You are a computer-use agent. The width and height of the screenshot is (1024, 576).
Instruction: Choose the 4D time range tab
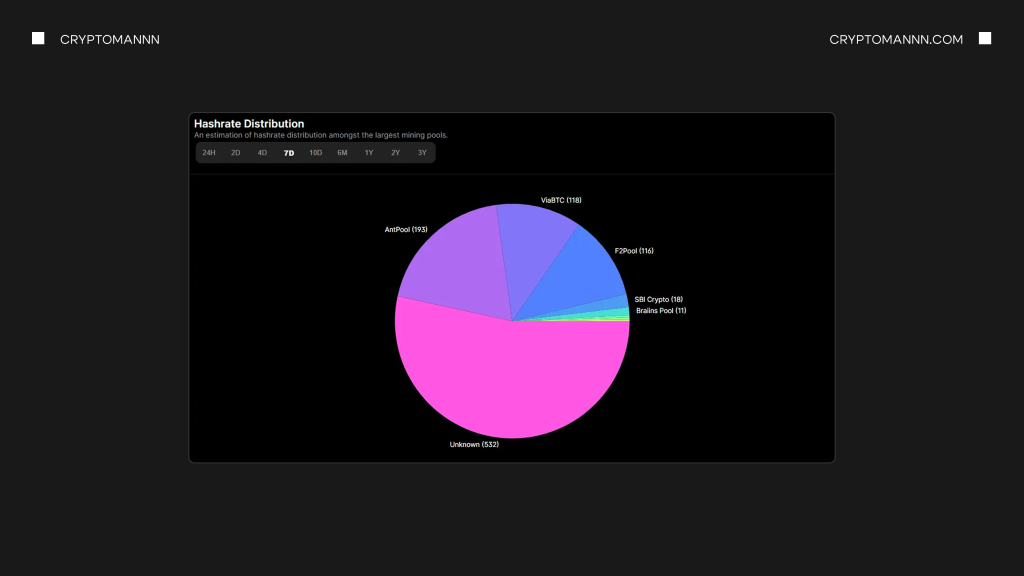[x=262, y=153]
